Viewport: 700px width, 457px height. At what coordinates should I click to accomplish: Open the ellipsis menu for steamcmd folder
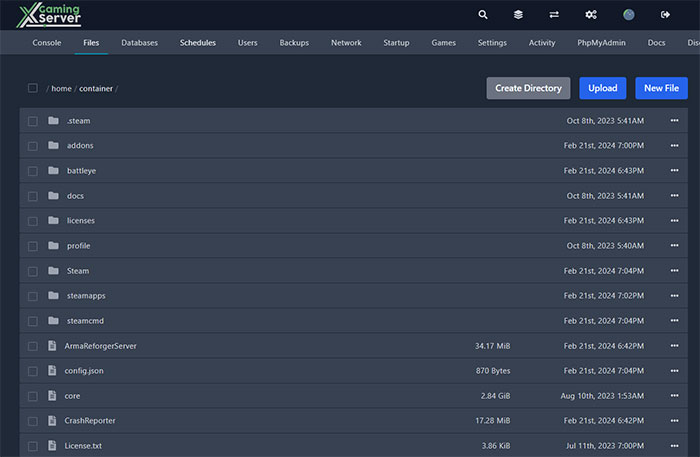[674, 321]
